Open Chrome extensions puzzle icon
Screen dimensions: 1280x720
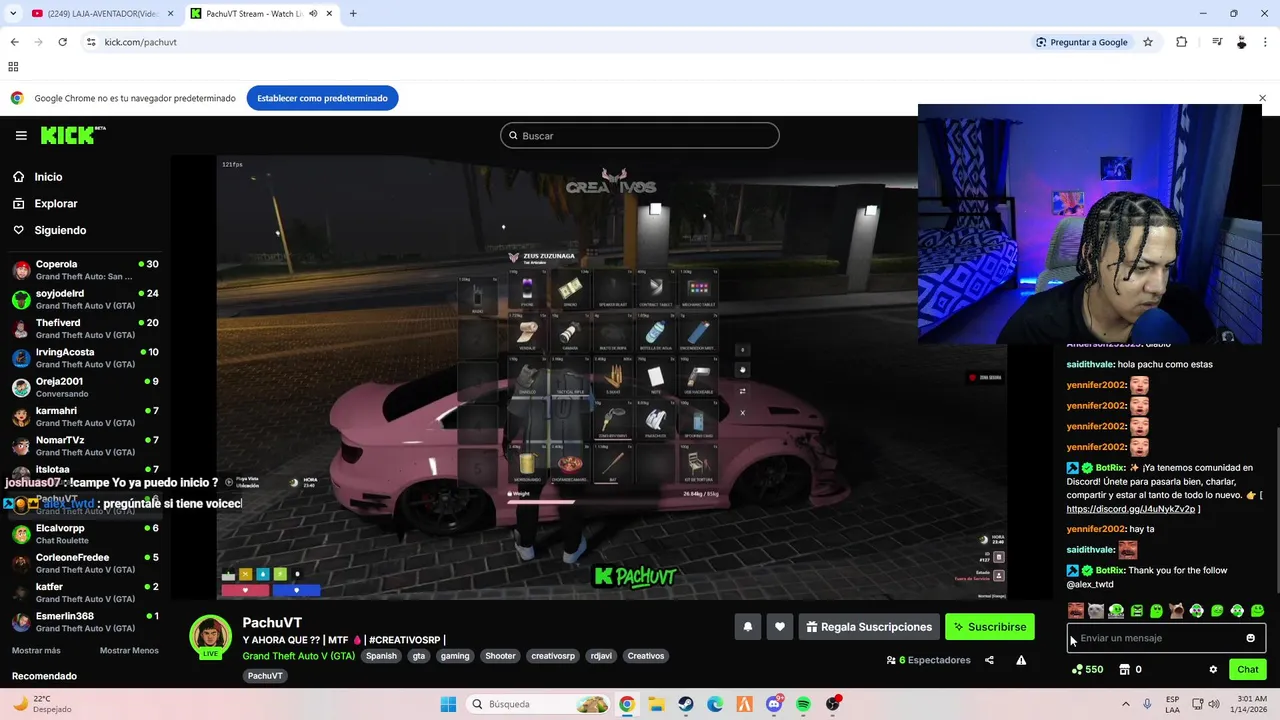1181,42
